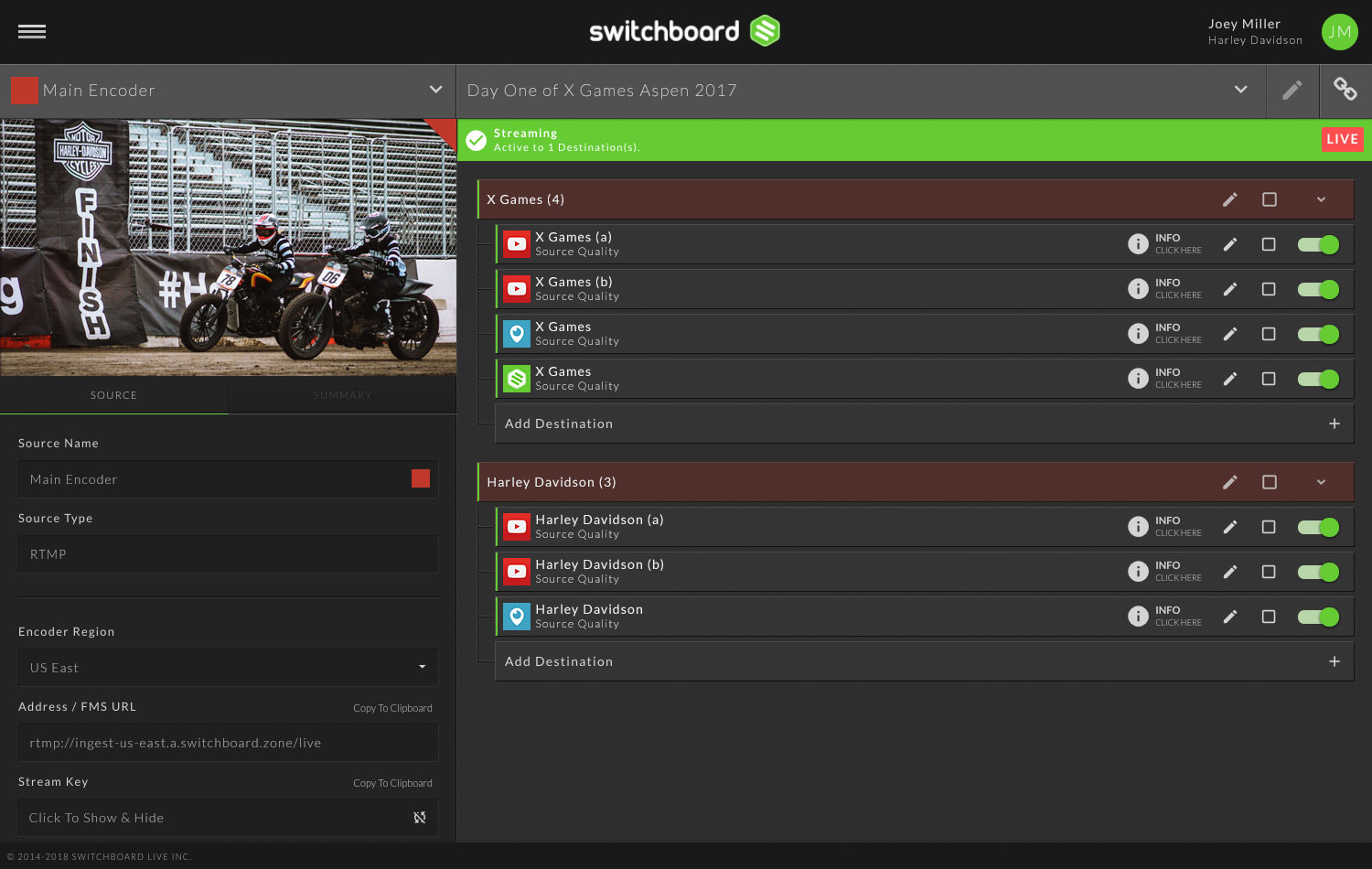Select the Address / FMS URL field
The height and width of the screenshot is (869, 1372).
(229, 743)
